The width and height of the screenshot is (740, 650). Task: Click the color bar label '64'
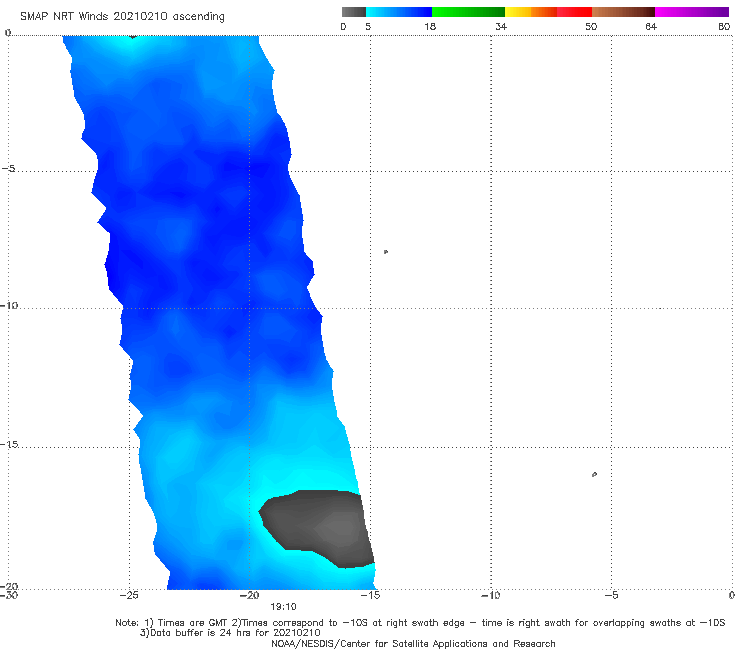point(651,26)
